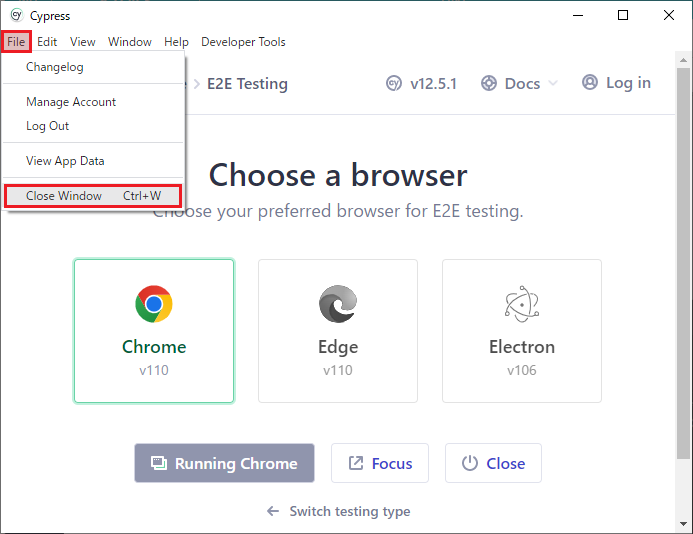
Task: Choose View App Data entry
Action: (93, 161)
